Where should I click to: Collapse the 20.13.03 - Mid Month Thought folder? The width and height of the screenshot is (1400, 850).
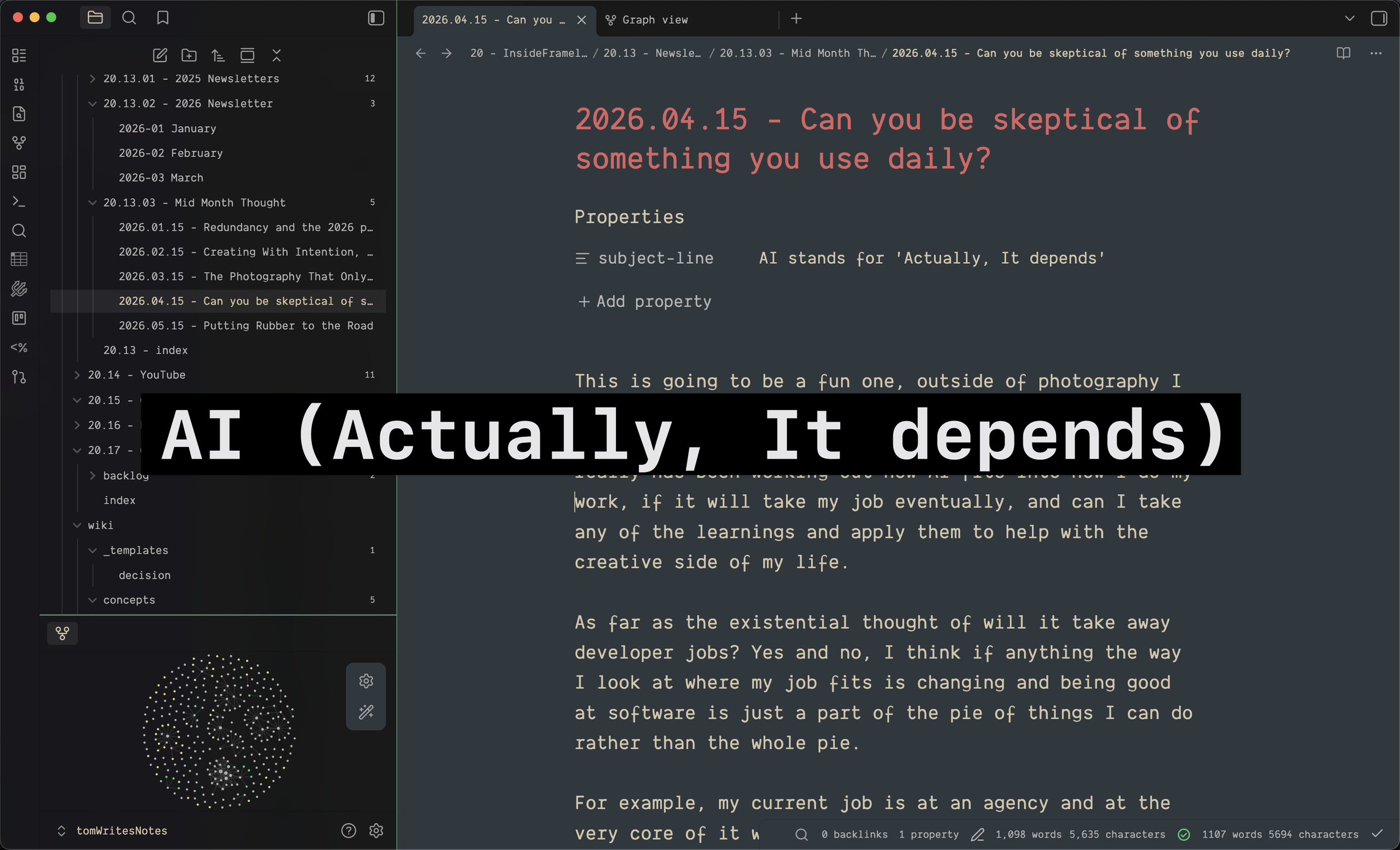point(92,202)
